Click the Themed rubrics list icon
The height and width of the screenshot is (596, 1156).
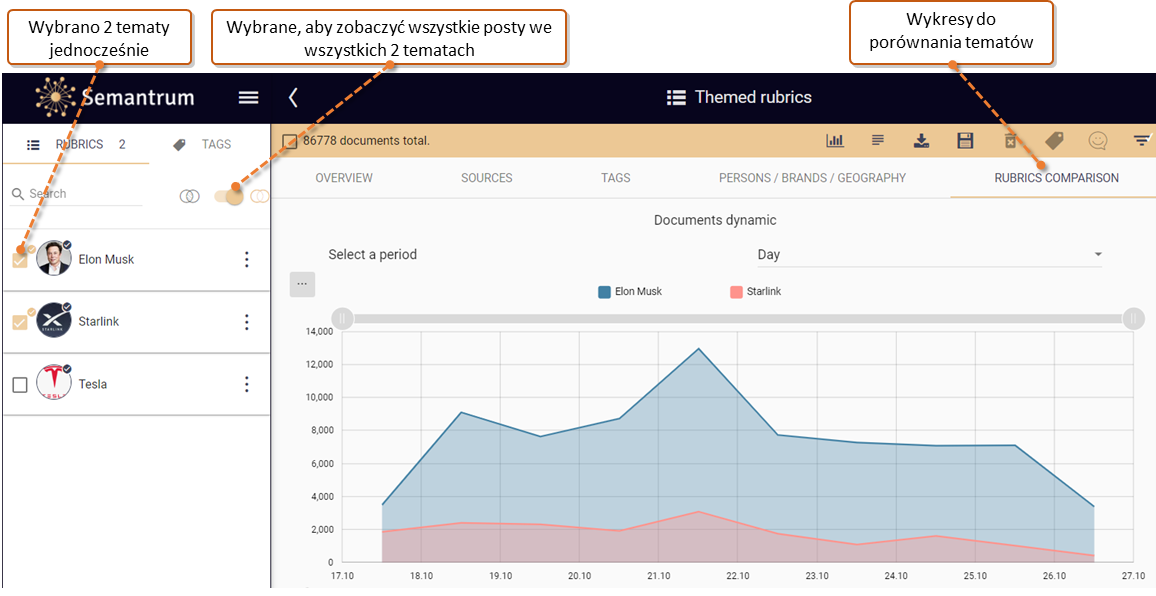675,97
